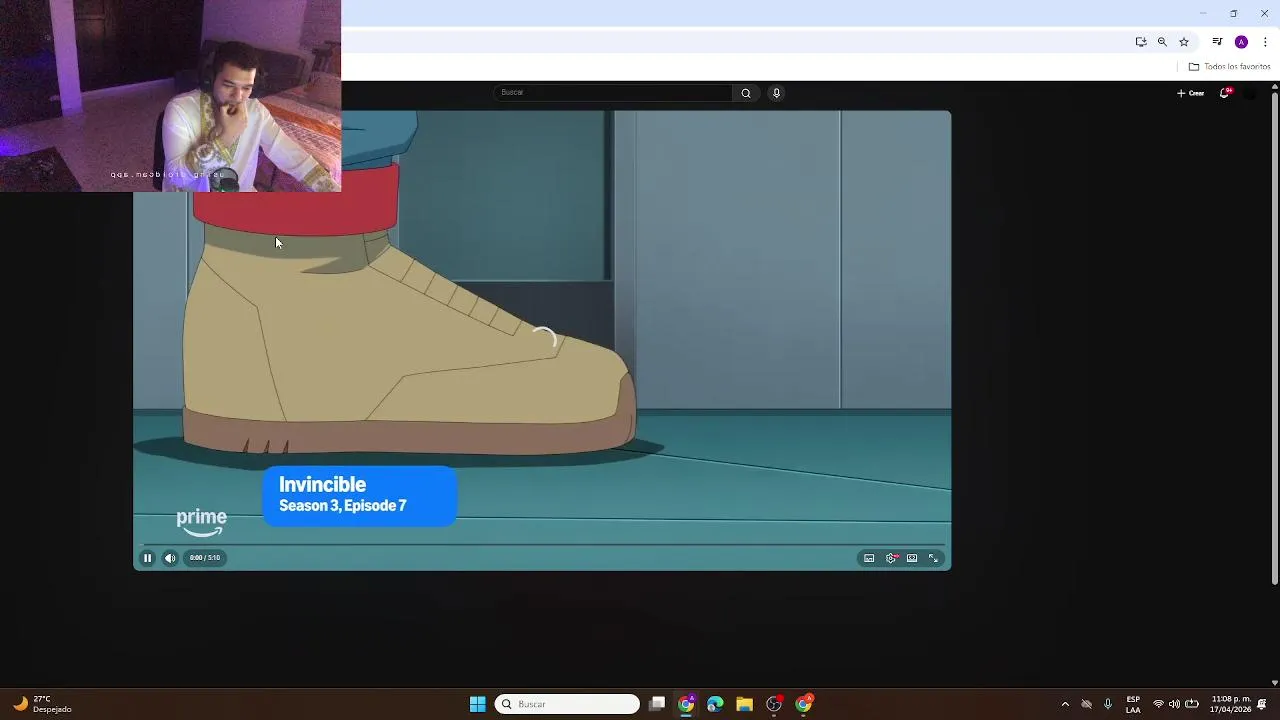Open the Windows notification center icon
Viewport: 1280px width, 720px height.
[x=1263, y=704]
